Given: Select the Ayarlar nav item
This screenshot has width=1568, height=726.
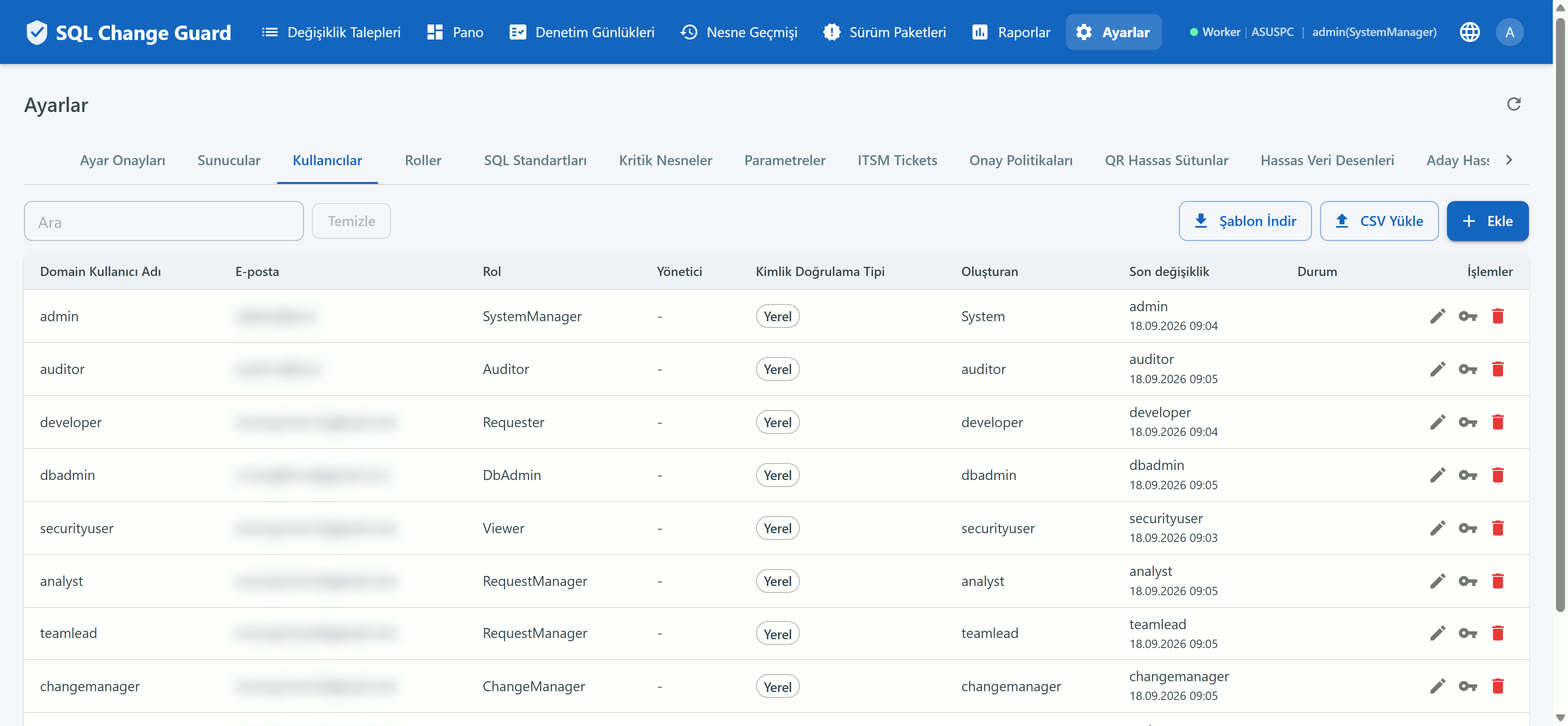Looking at the screenshot, I should point(1113,32).
